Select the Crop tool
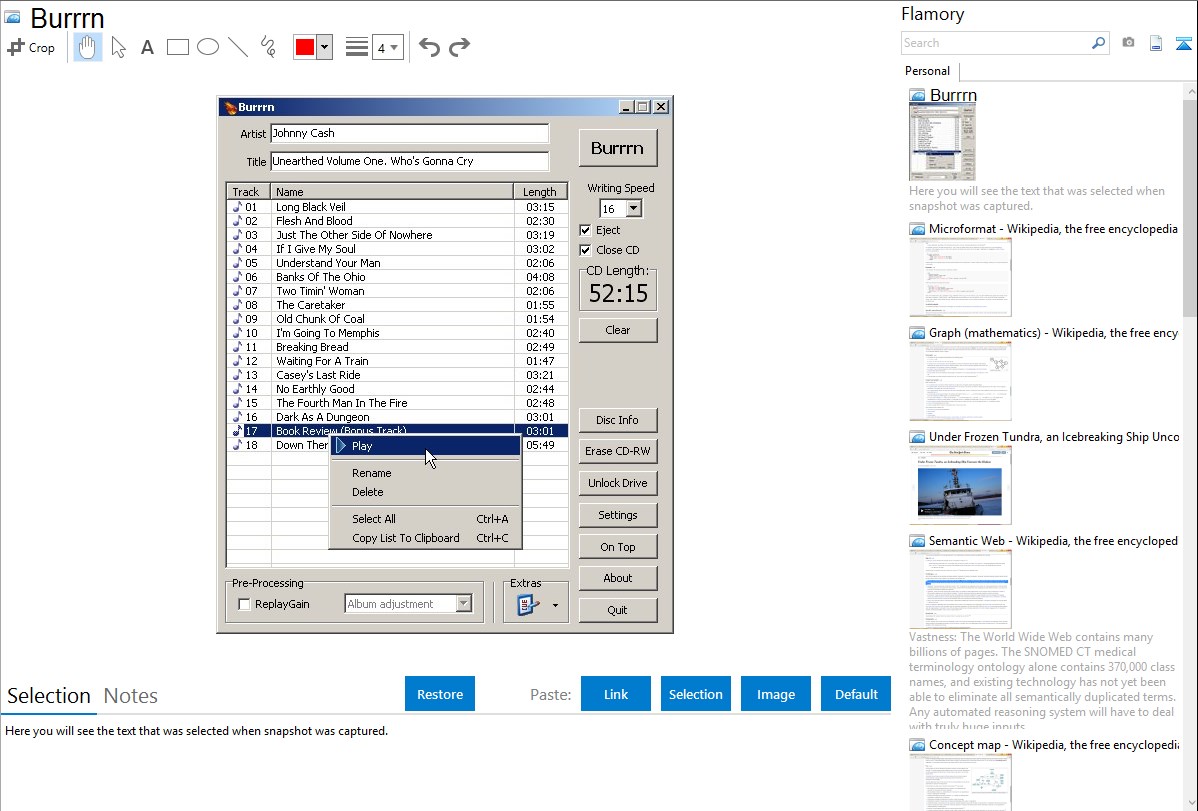This screenshot has width=1198, height=811. click(x=31, y=47)
